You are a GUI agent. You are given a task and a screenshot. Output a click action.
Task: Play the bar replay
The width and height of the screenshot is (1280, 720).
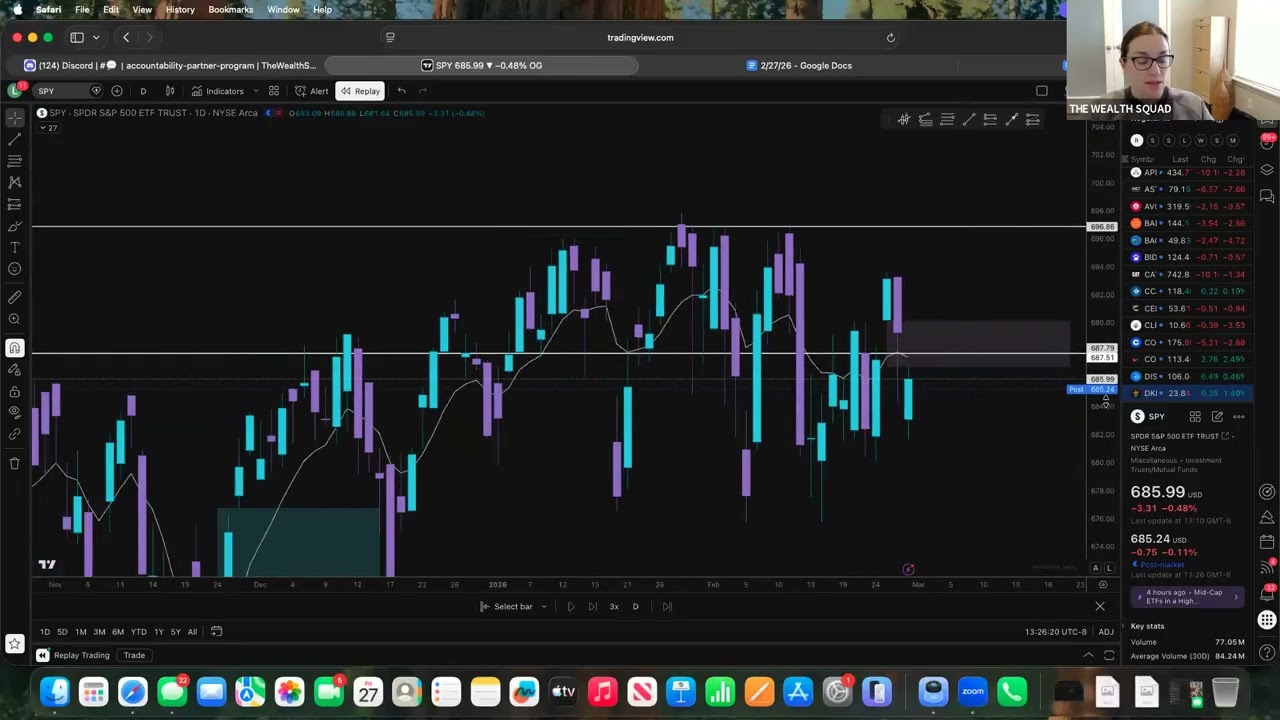[570, 606]
